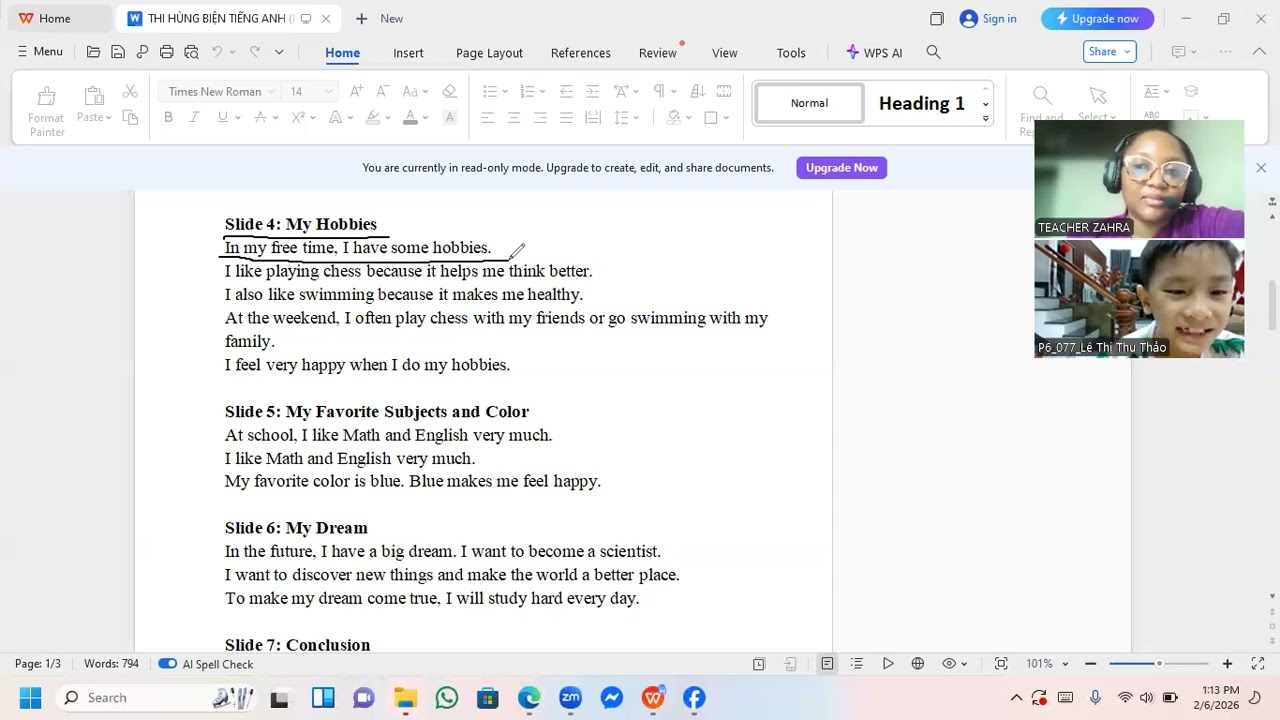The height and width of the screenshot is (720, 1280).
Task: Switch to Print Layout view
Action: coord(827,664)
